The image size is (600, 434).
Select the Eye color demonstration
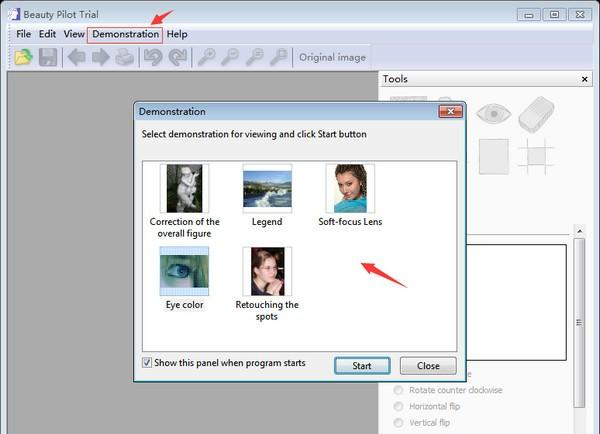(x=184, y=278)
